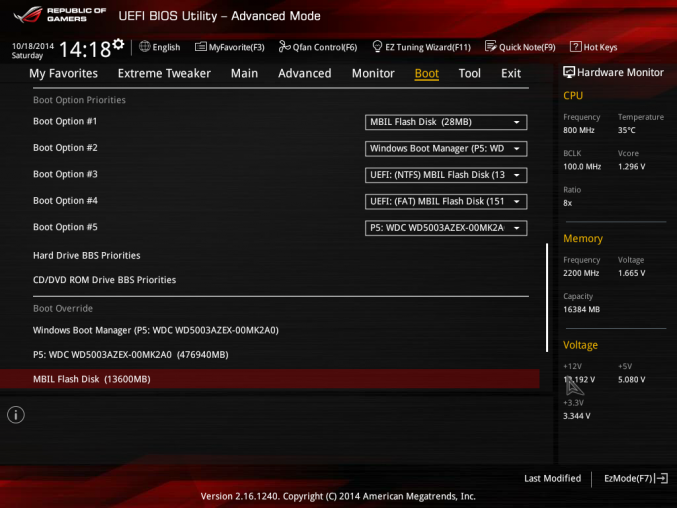Select the Boot Option #3 label
677x508 pixels.
pos(65,174)
